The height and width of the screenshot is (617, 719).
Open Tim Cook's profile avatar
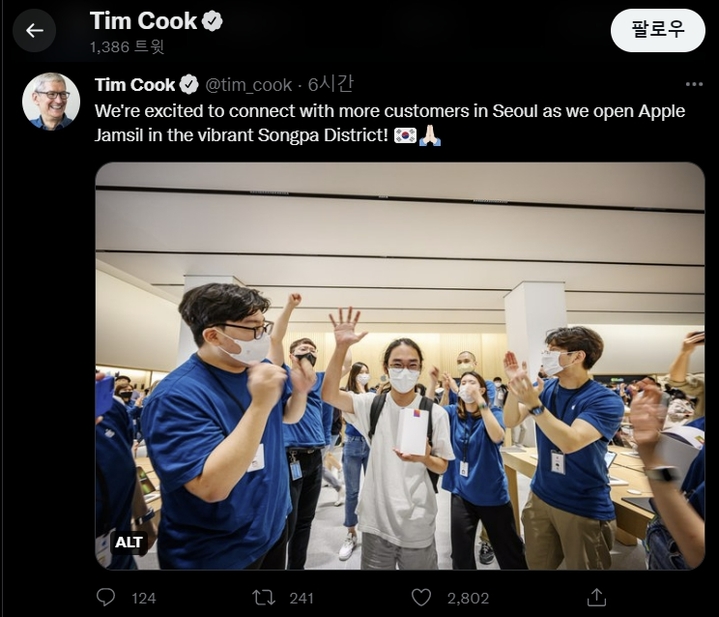coord(51,101)
